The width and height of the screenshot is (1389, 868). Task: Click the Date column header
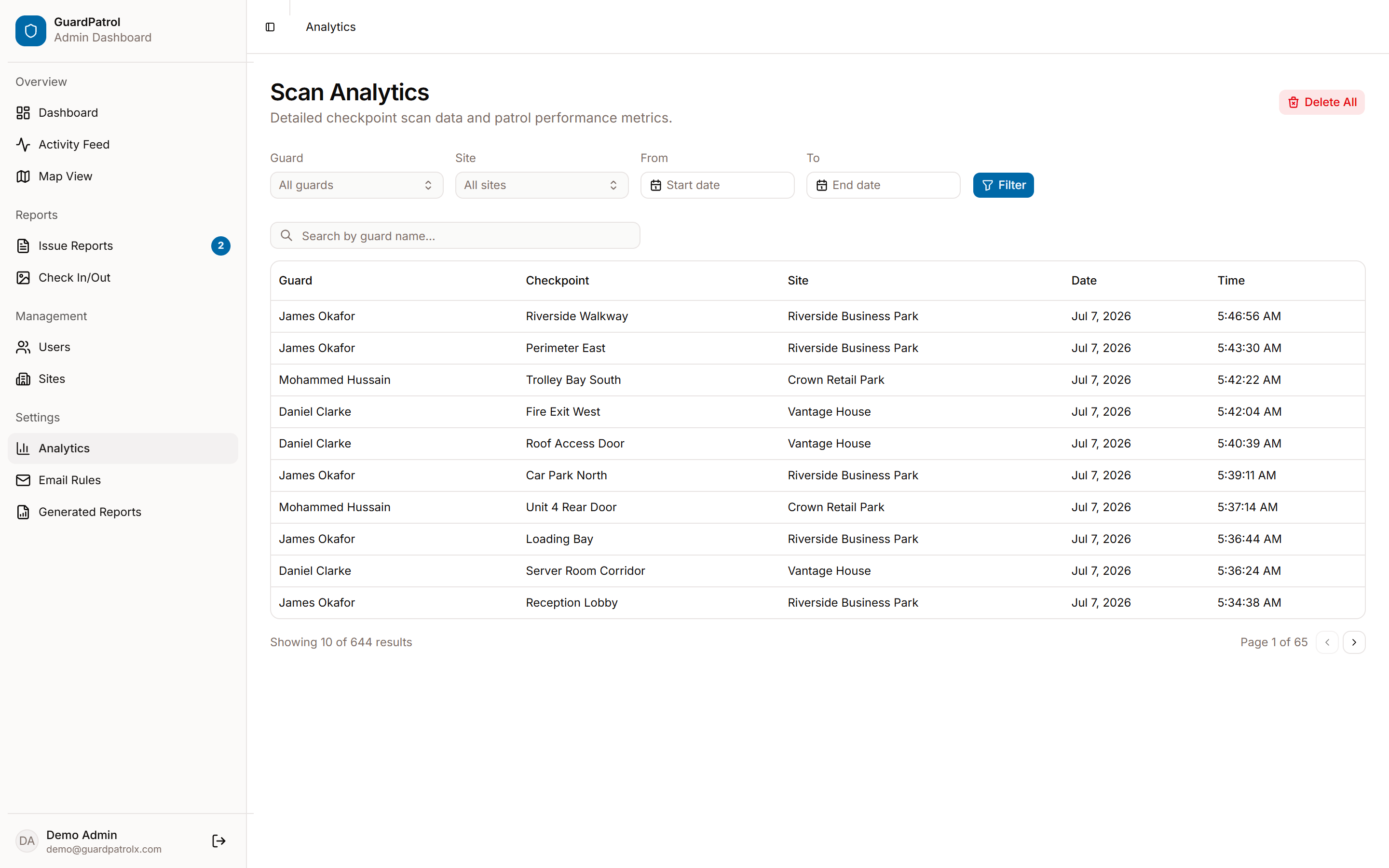click(x=1084, y=281)
